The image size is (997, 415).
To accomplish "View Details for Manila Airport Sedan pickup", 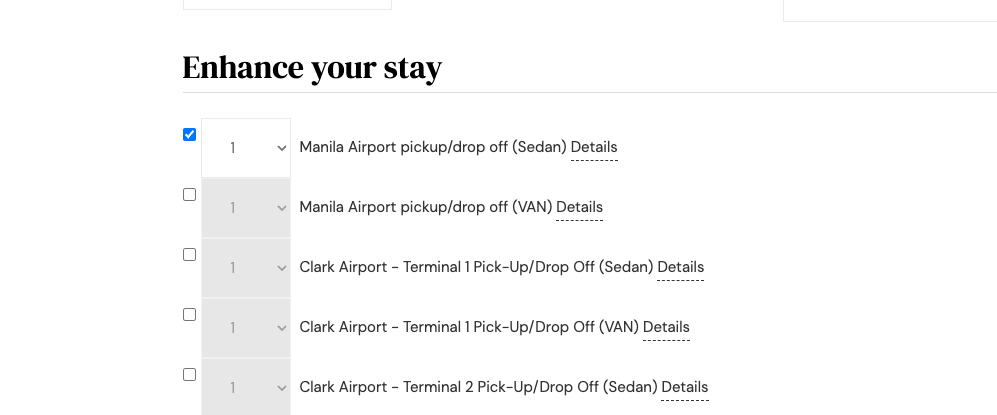I will (x=594, y=147).
